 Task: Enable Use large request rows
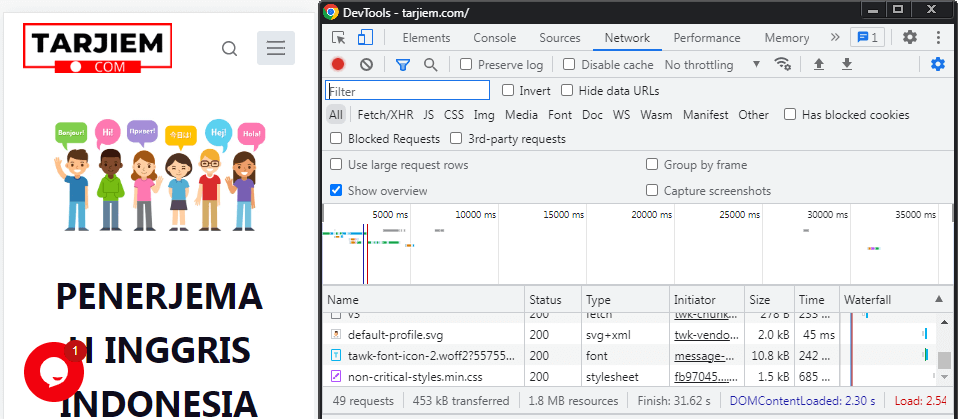pos(336,164)
